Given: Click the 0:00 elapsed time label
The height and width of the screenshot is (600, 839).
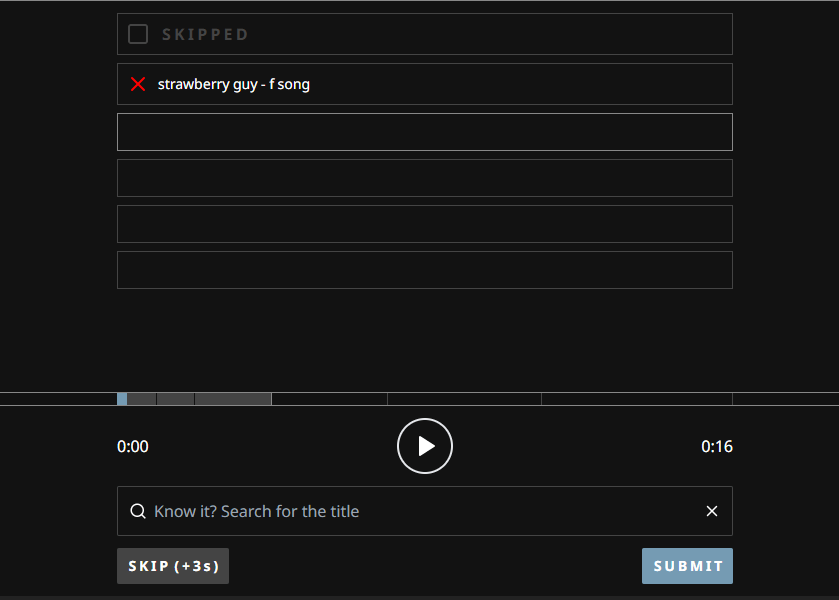Looking at the screenshot, I should (x=133, y=446).
